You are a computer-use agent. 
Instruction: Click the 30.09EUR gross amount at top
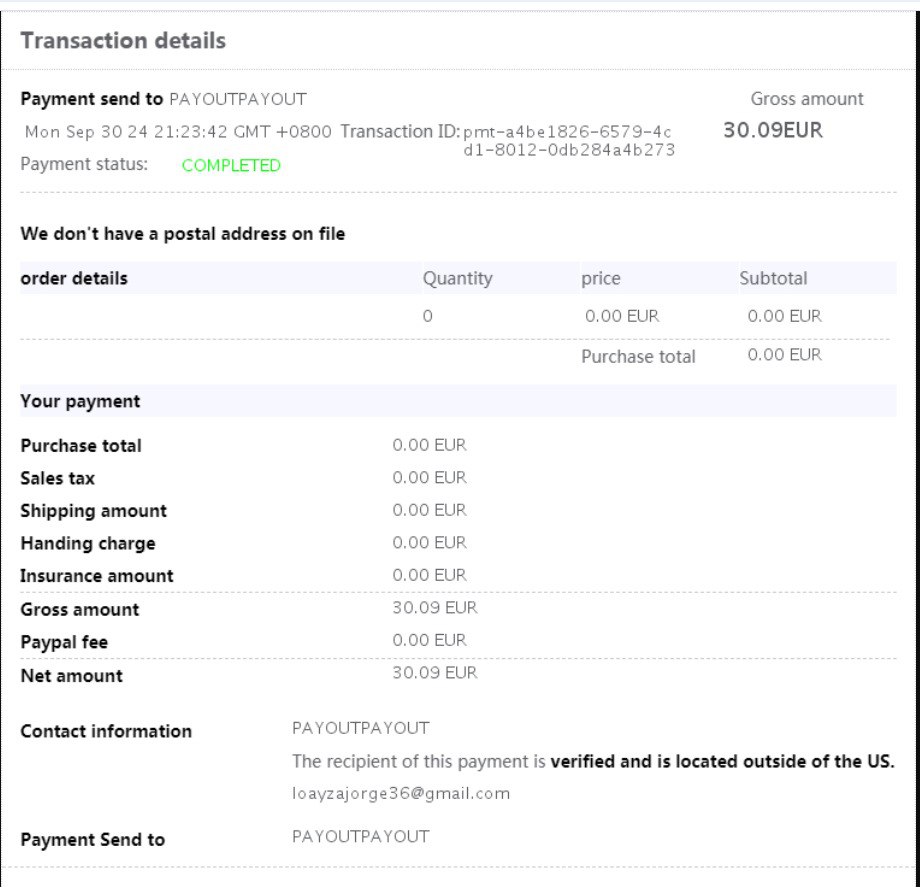[772, 130]
